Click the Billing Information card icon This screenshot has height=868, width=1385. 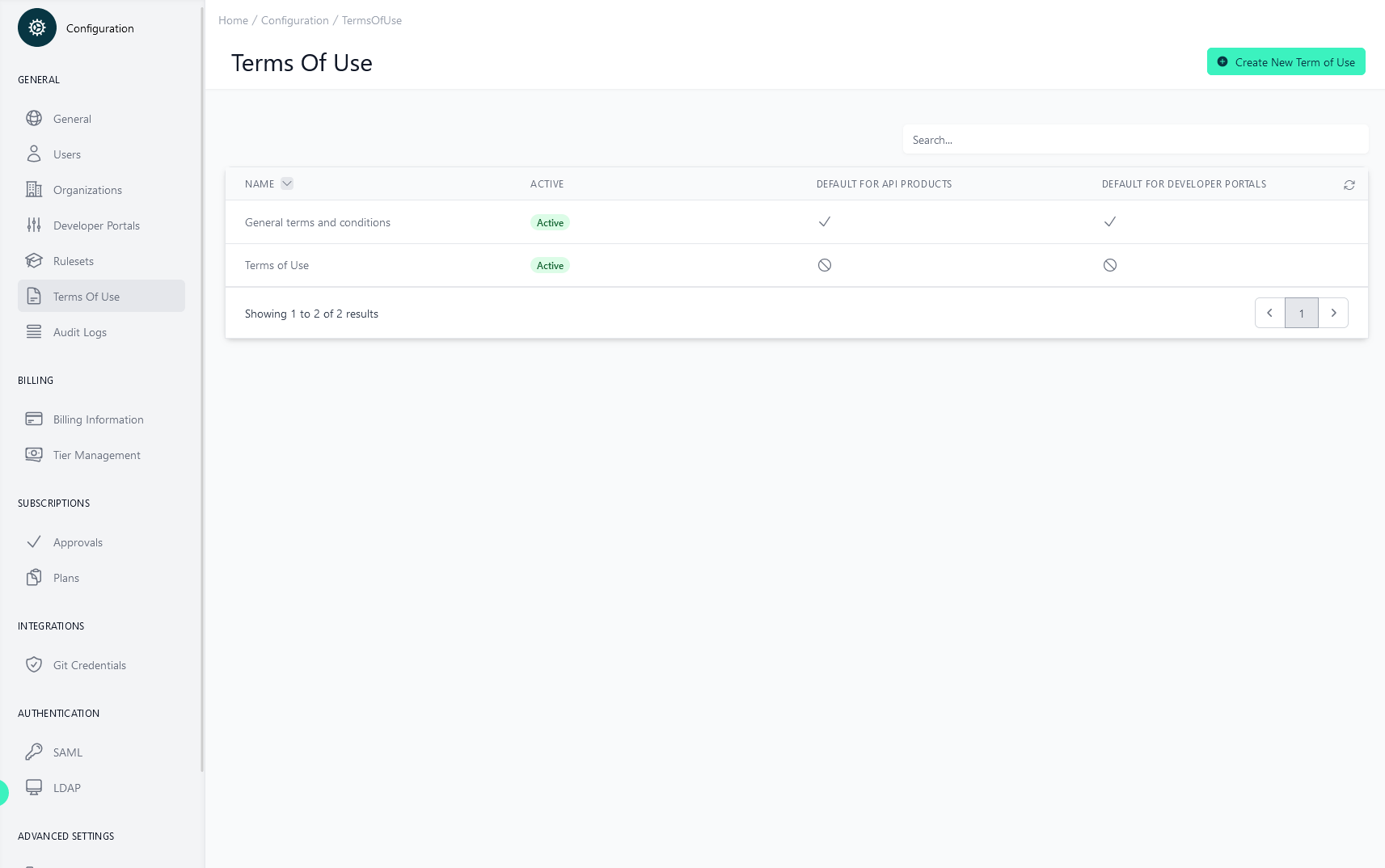[34, 419]
